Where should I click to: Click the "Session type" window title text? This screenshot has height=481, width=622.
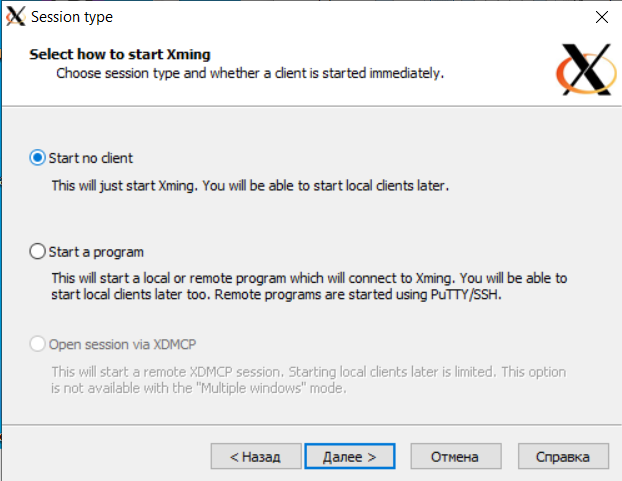(x=72, y=17)
